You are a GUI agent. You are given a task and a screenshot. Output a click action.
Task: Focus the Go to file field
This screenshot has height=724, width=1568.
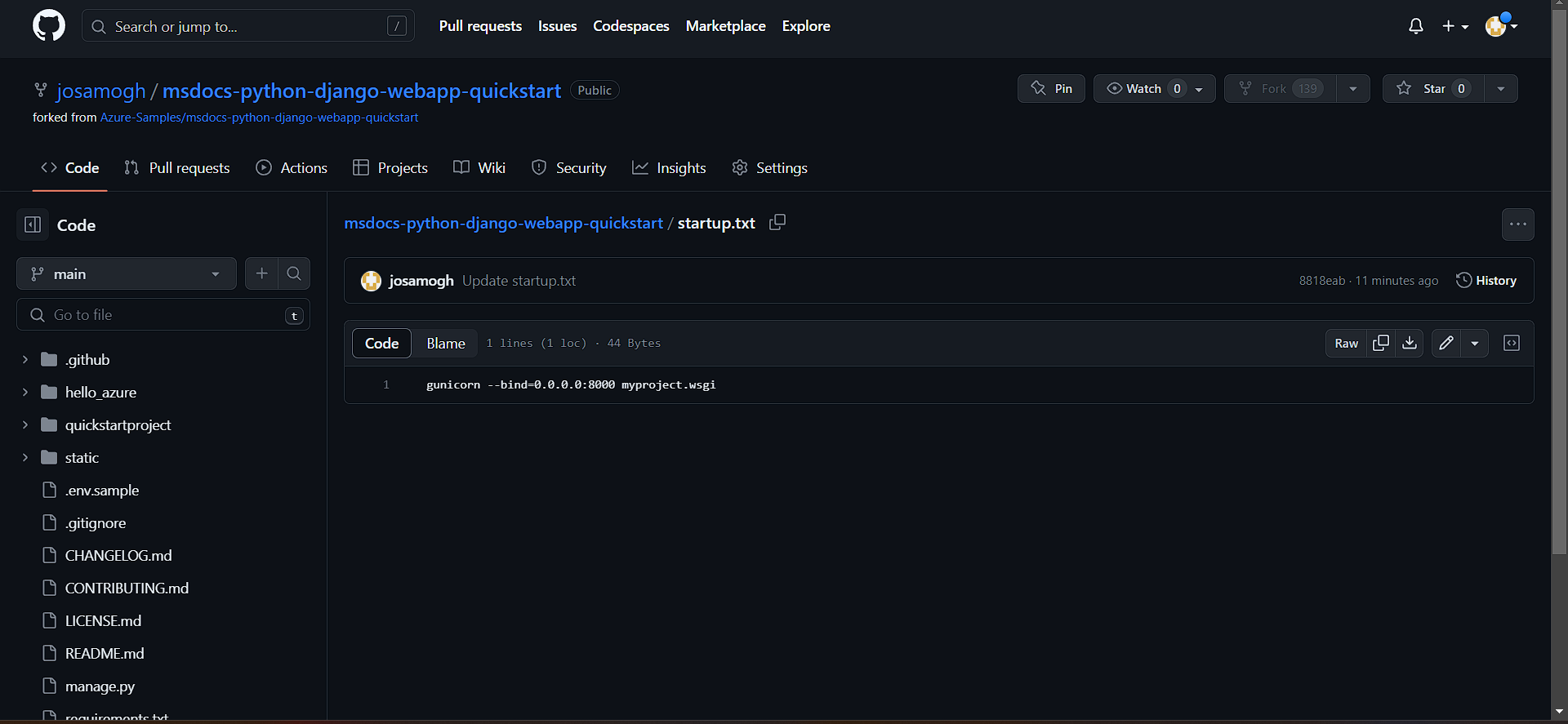[163, 314]
